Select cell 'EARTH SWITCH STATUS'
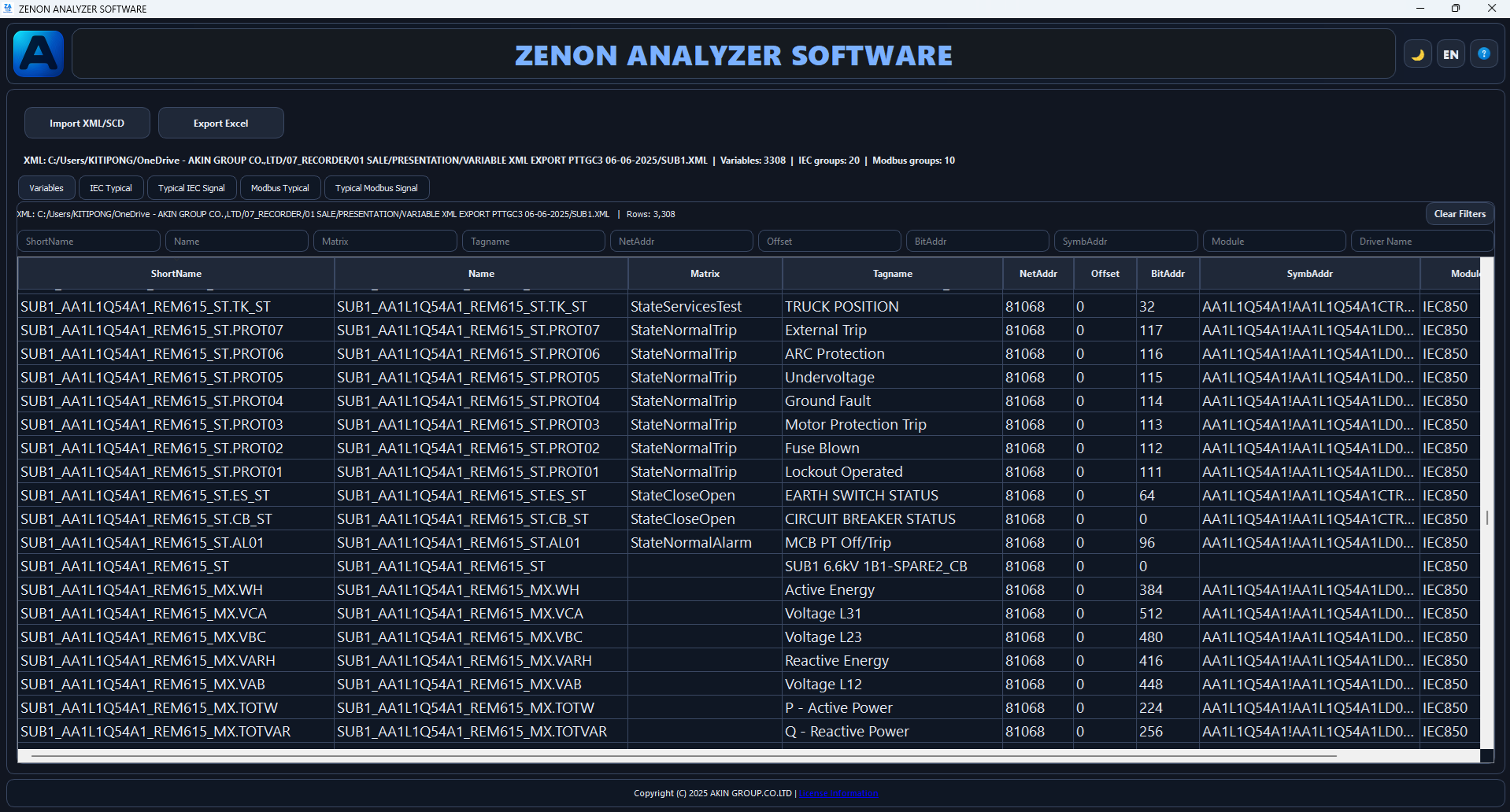This screenshot has height=812, width=1510. pos(893,496)
